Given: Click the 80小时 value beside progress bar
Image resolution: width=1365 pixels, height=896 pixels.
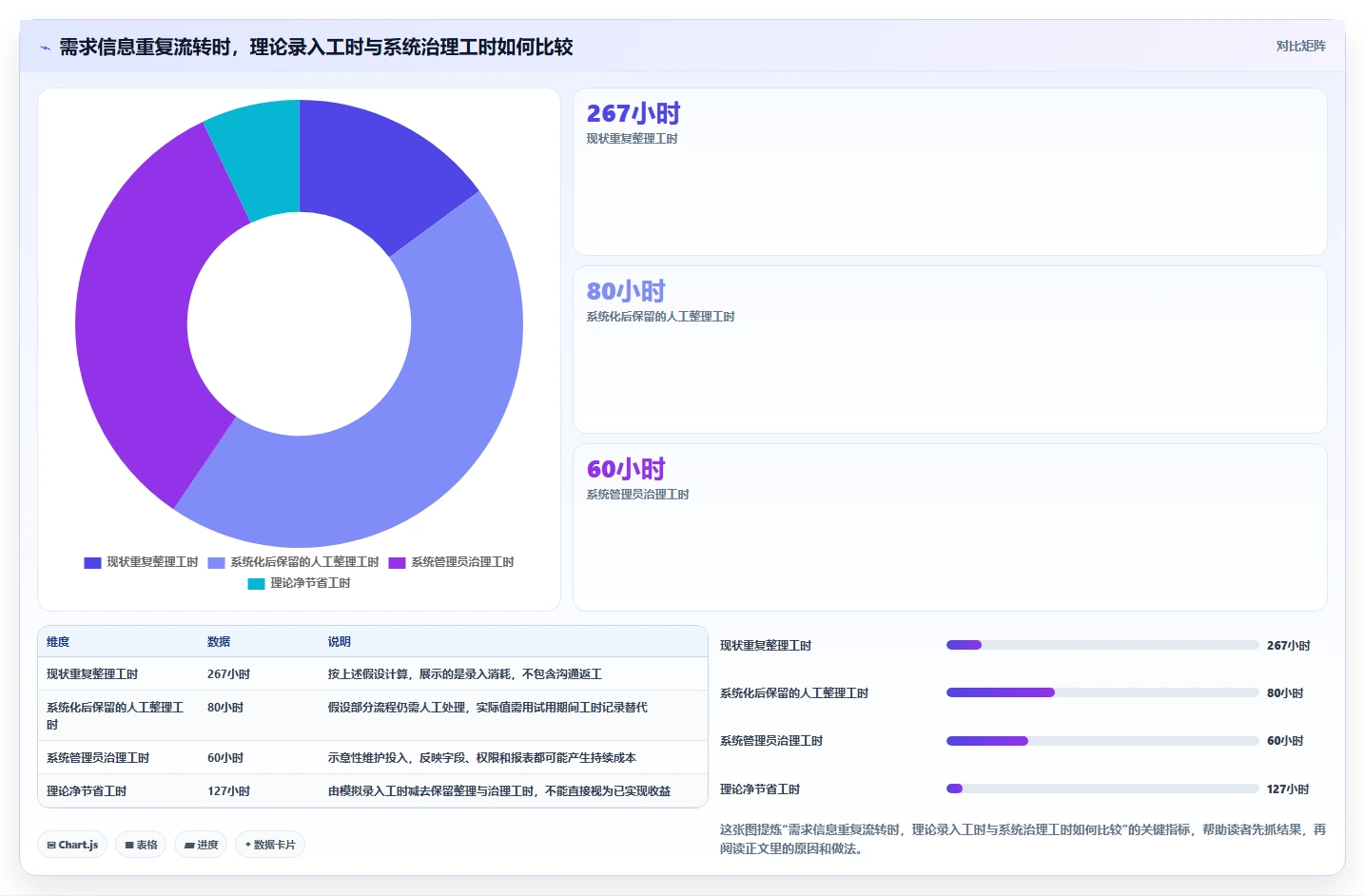Looking at the screenshot, I should point(1285,693).
